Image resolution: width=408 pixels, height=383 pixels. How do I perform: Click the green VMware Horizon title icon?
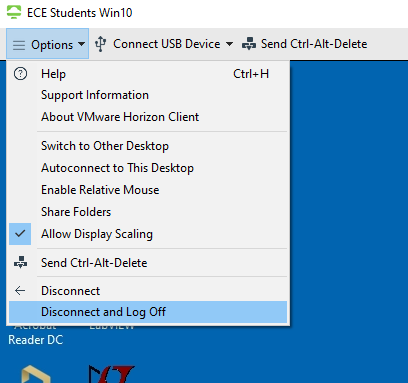point(14,12)
